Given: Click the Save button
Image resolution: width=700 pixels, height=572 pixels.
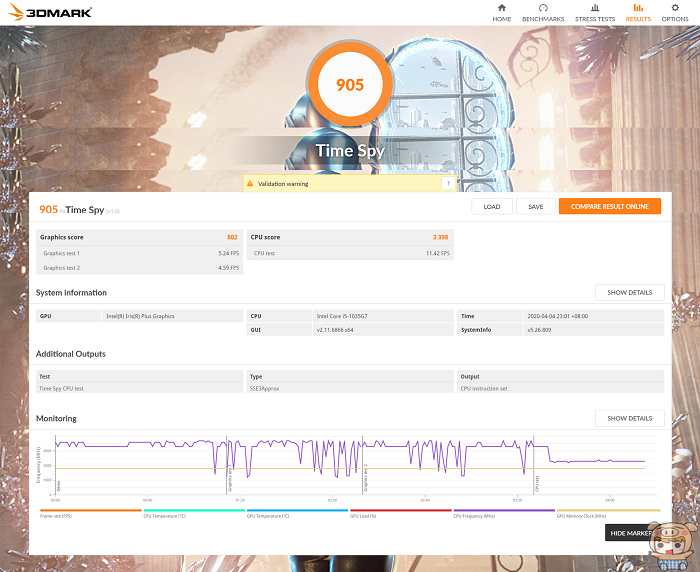Looking at the screenshot, I should click(x=535, y=206).
